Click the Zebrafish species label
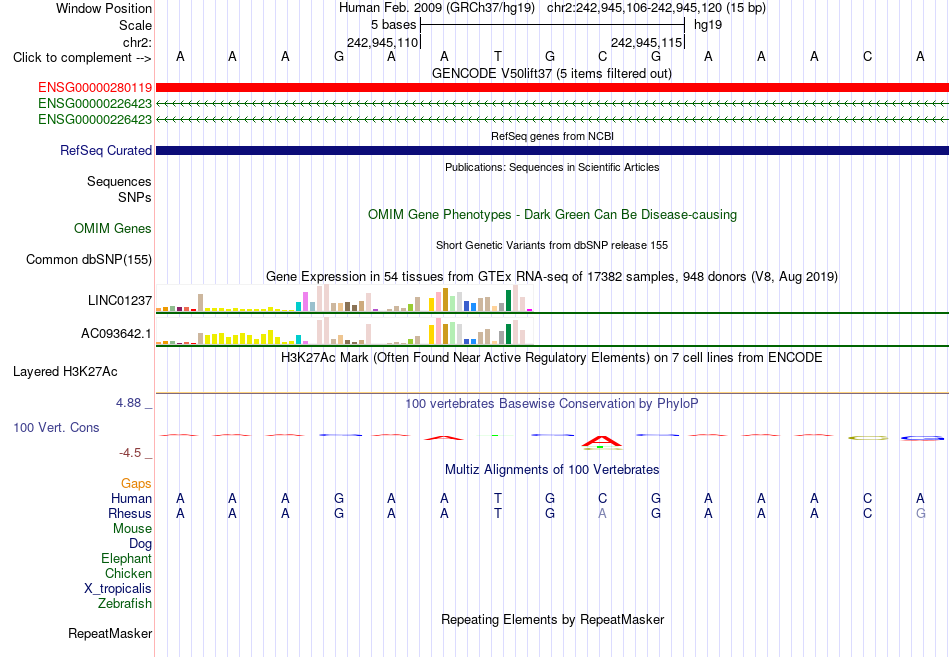The width and height of the screenshot is (950, 657). click(x=125, y=604)
